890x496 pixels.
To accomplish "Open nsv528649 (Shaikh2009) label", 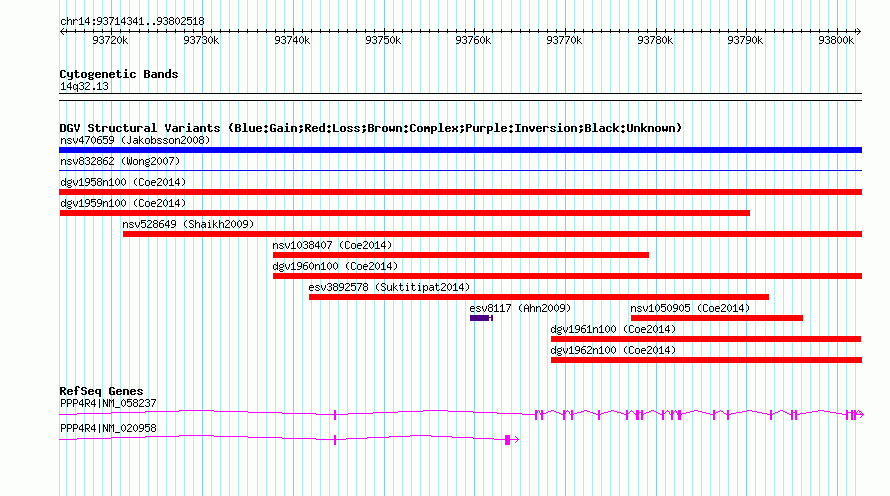I will pos(188,224).
